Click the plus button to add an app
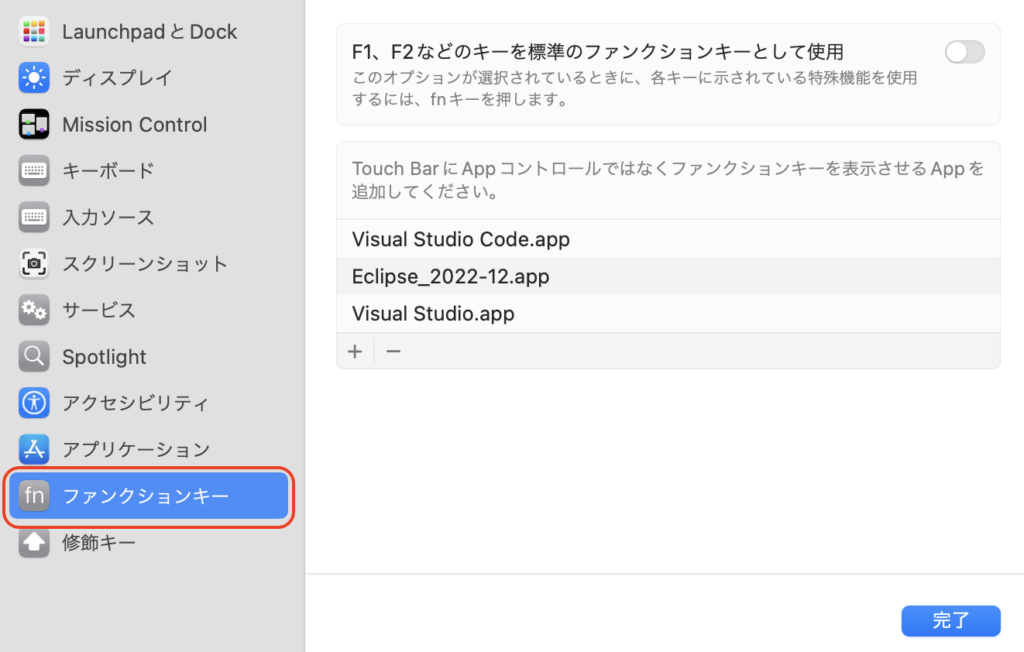 pos(355,351)
